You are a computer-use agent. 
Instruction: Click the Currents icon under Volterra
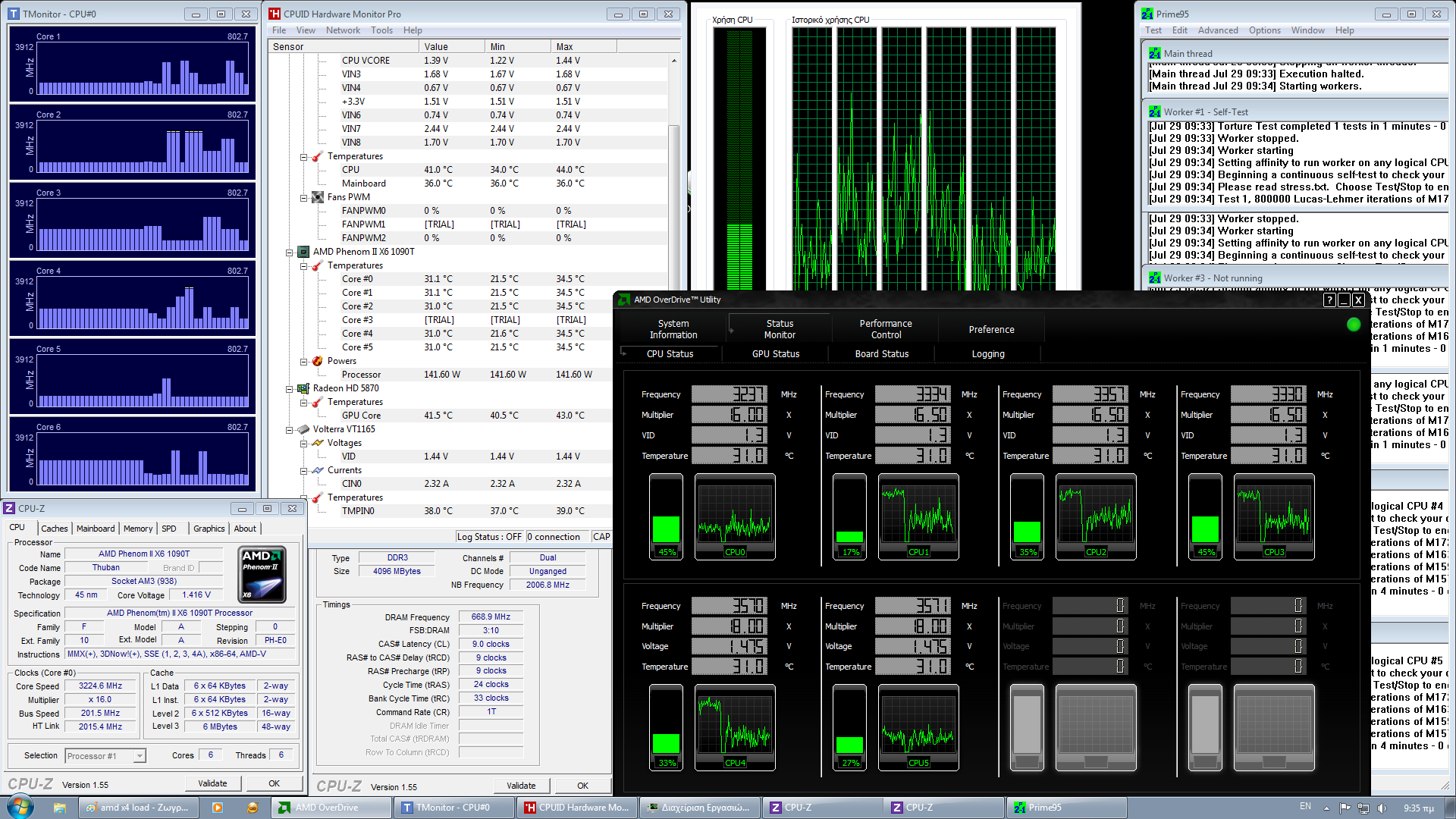click(318, 470)
